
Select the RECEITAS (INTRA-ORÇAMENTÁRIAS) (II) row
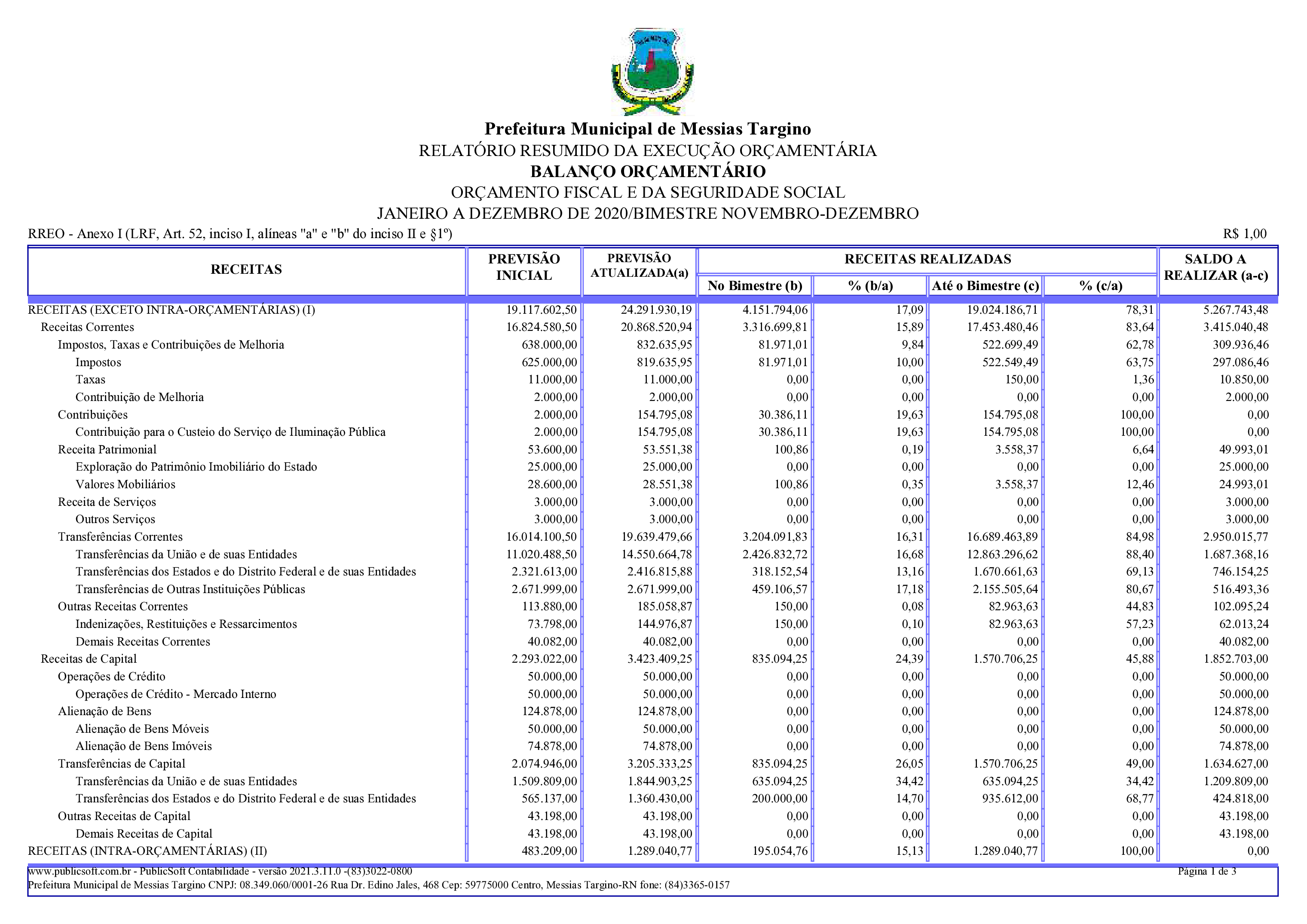(x=147, y=851)
